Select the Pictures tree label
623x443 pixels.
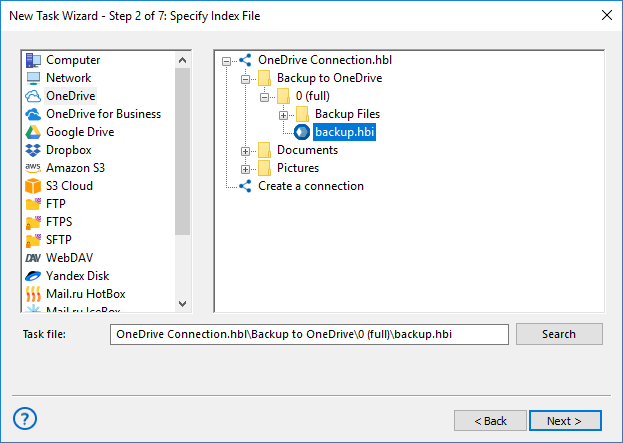(x=298, y=168)
